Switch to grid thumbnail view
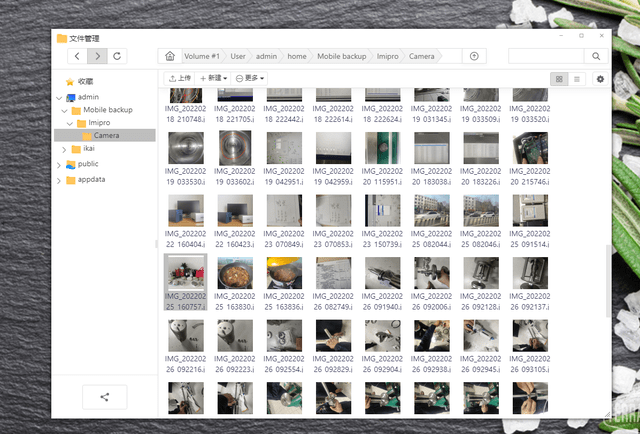 point(560,78)
